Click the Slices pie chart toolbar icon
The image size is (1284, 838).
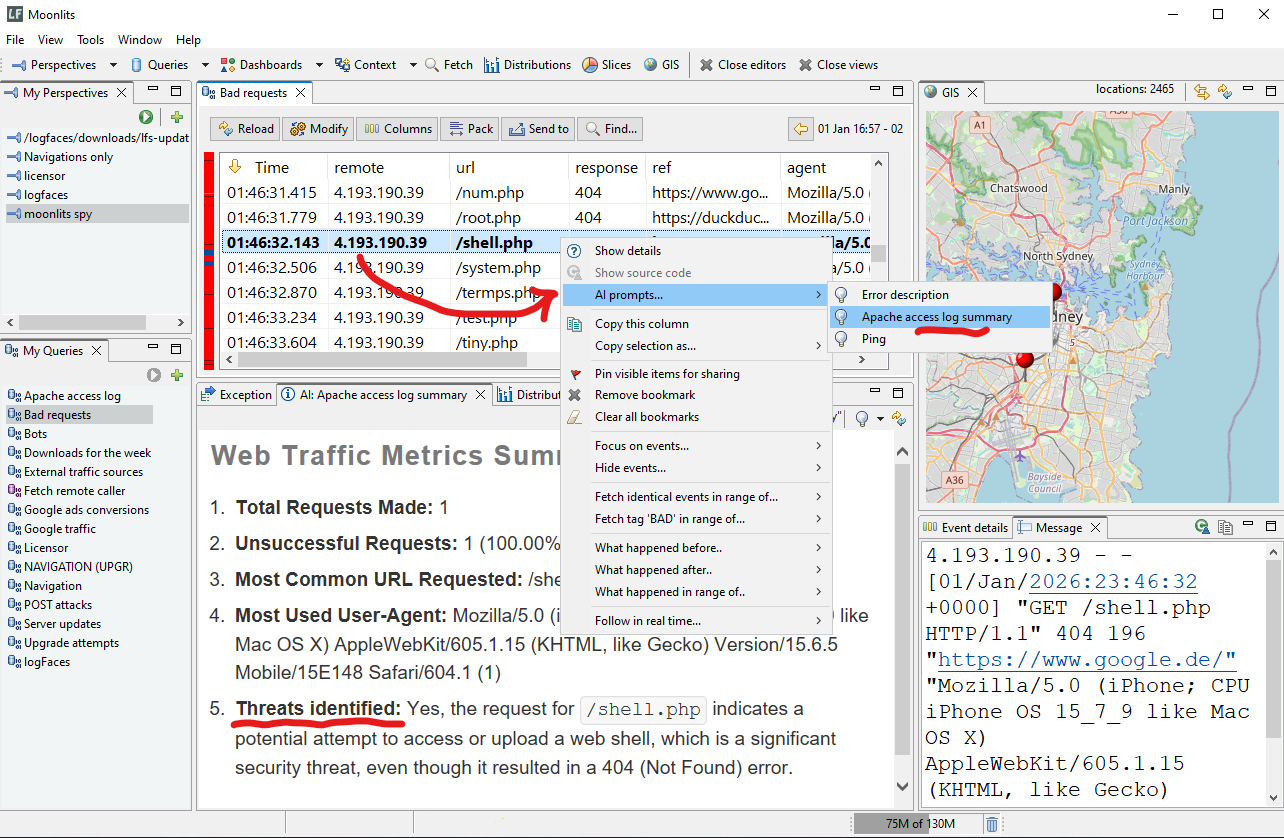[590, 65]
